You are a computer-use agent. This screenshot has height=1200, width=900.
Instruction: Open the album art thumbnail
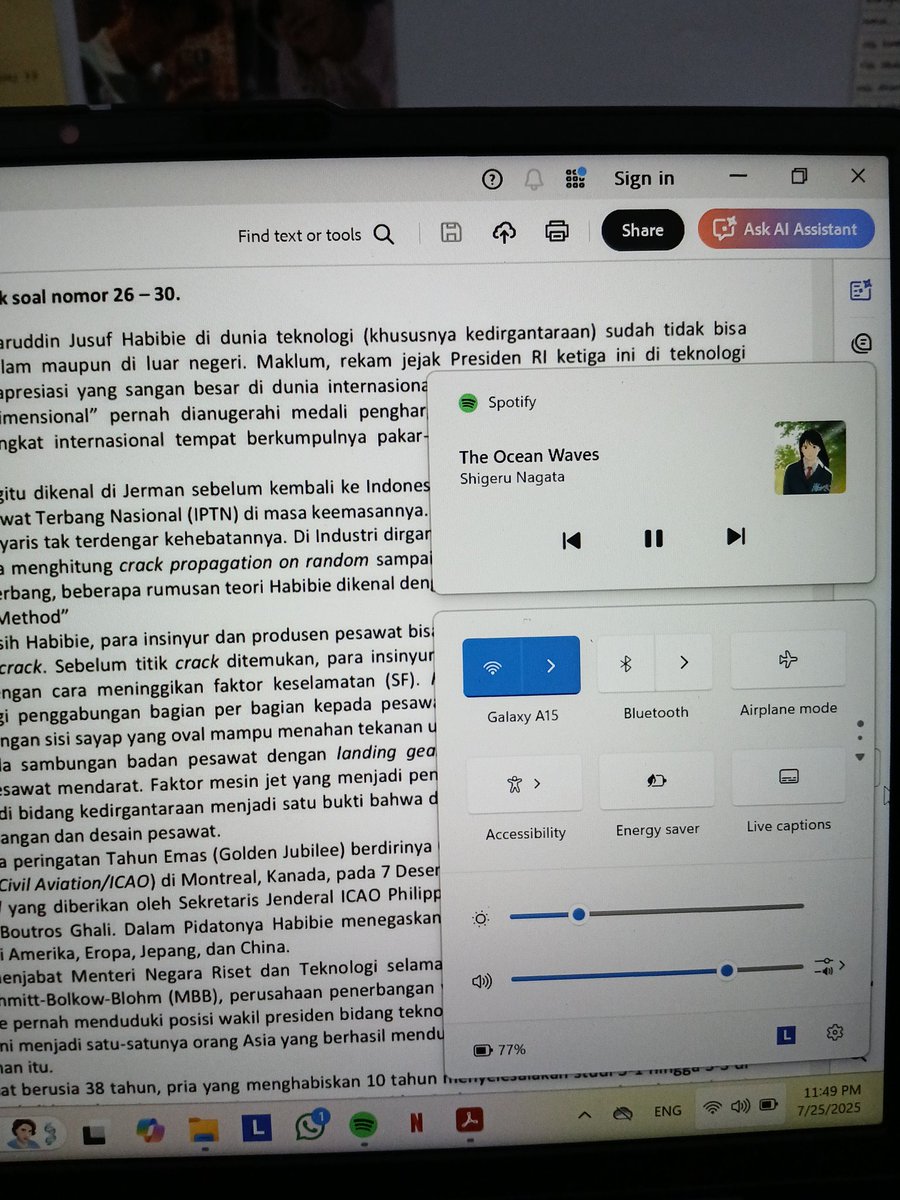(810, 457)
